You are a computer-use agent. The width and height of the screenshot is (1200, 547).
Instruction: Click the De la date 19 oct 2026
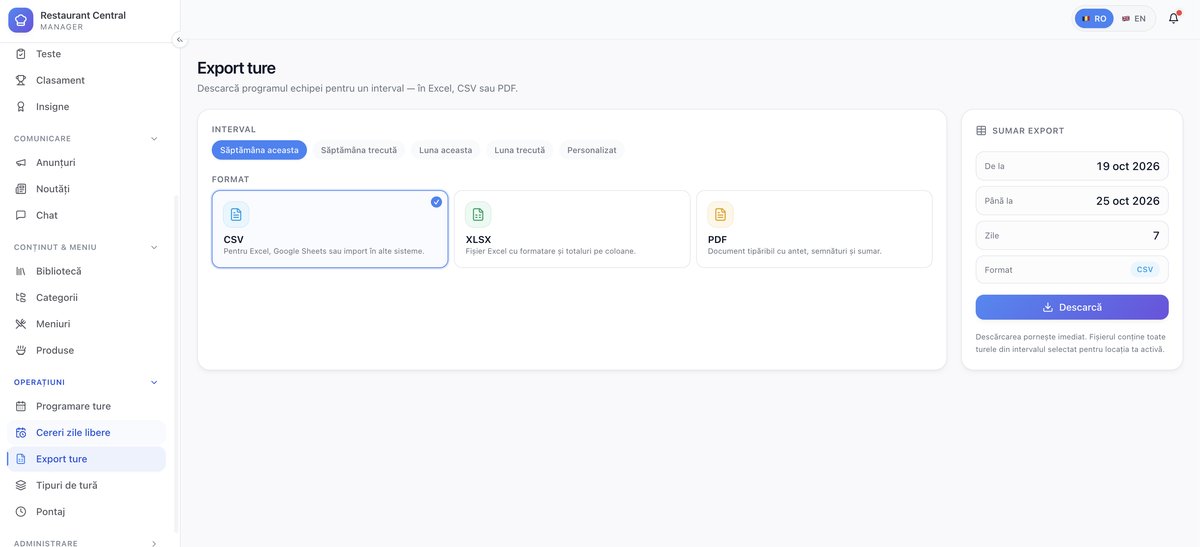click(1128, 166)
